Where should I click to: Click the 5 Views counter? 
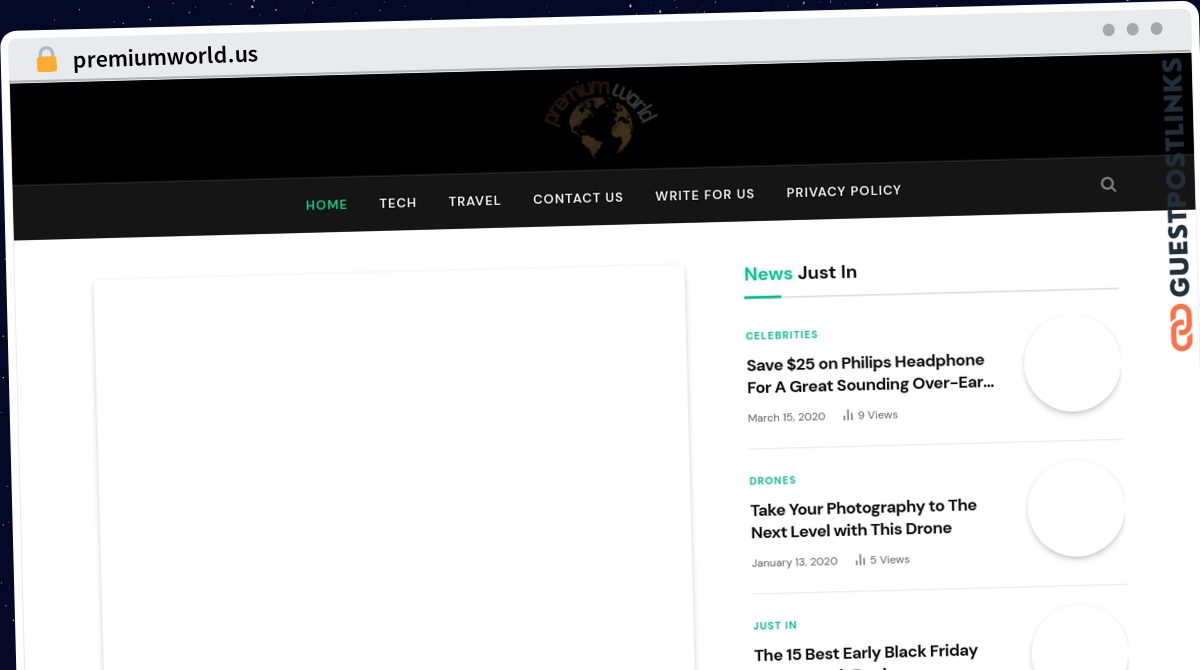coord(883,560)
